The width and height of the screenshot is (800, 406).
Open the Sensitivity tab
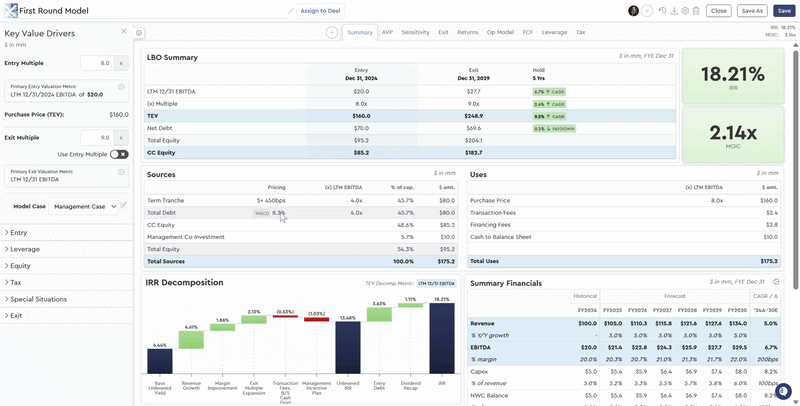click(415, 32)
